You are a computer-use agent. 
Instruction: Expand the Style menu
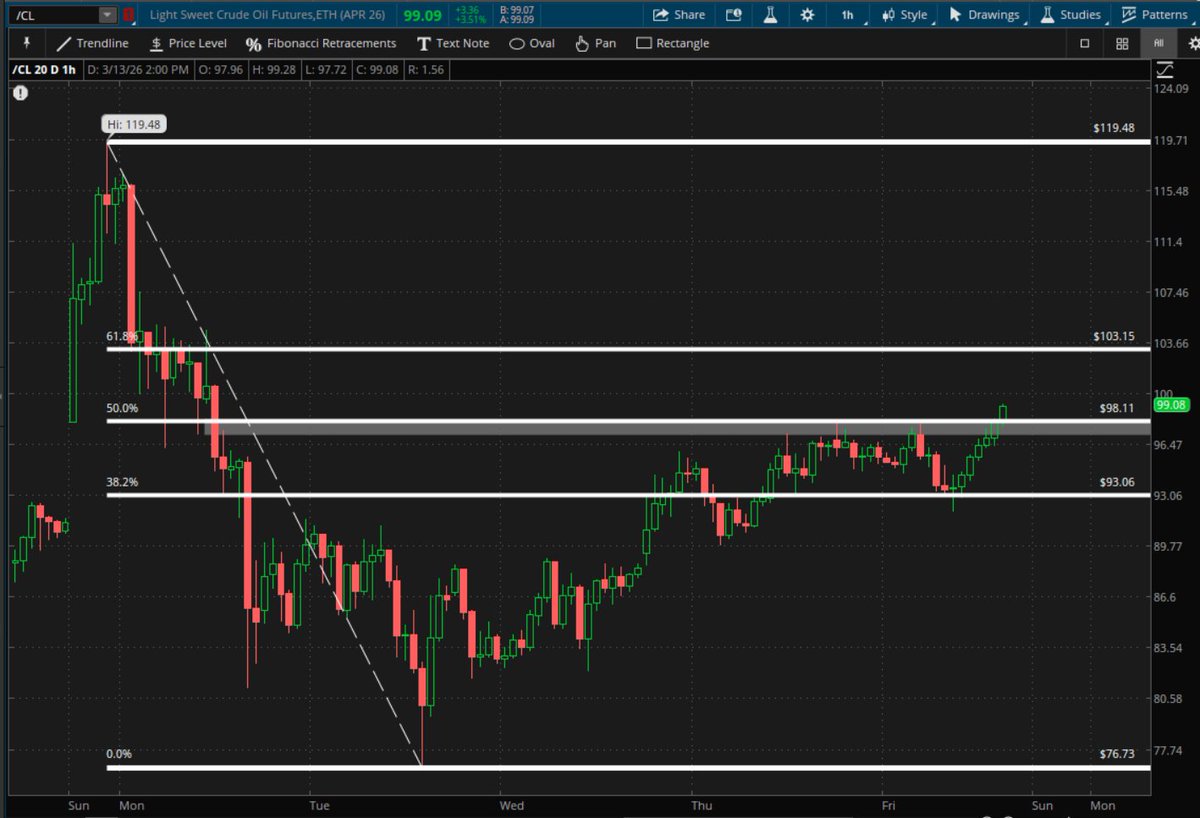pyautogui.click(x=904, y=15)
